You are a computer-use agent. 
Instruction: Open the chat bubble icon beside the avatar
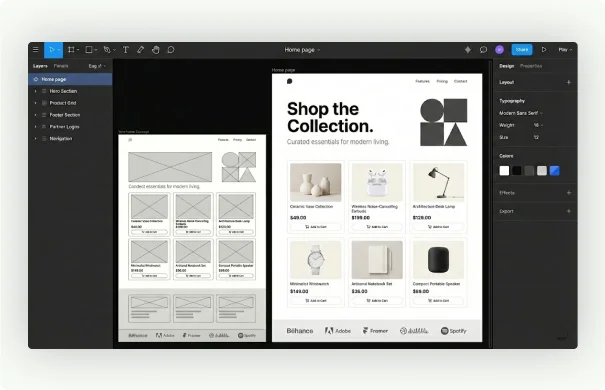[483, 50]
